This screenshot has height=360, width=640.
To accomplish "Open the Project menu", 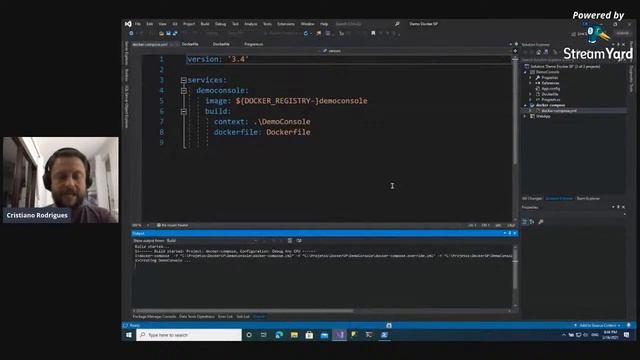I will tap(189, 24).
